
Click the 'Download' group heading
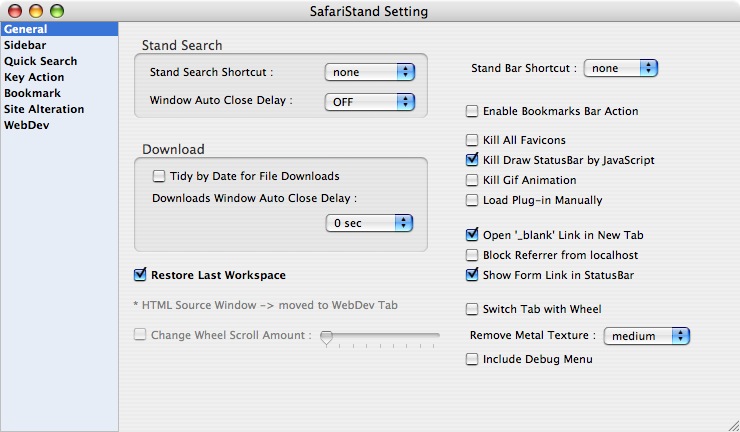[x=173, y=149]
